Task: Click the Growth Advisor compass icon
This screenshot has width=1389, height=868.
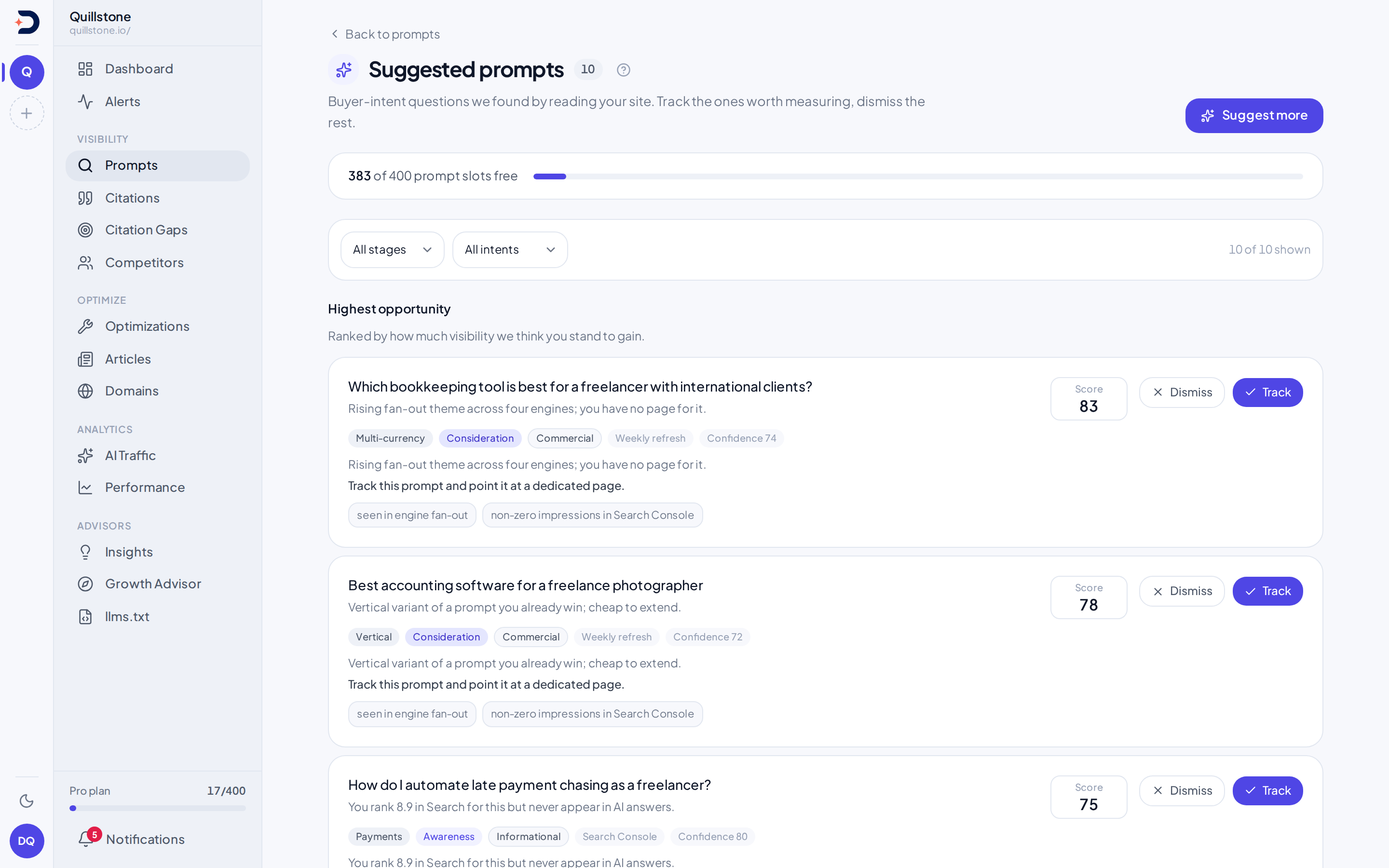Action: 85,584
